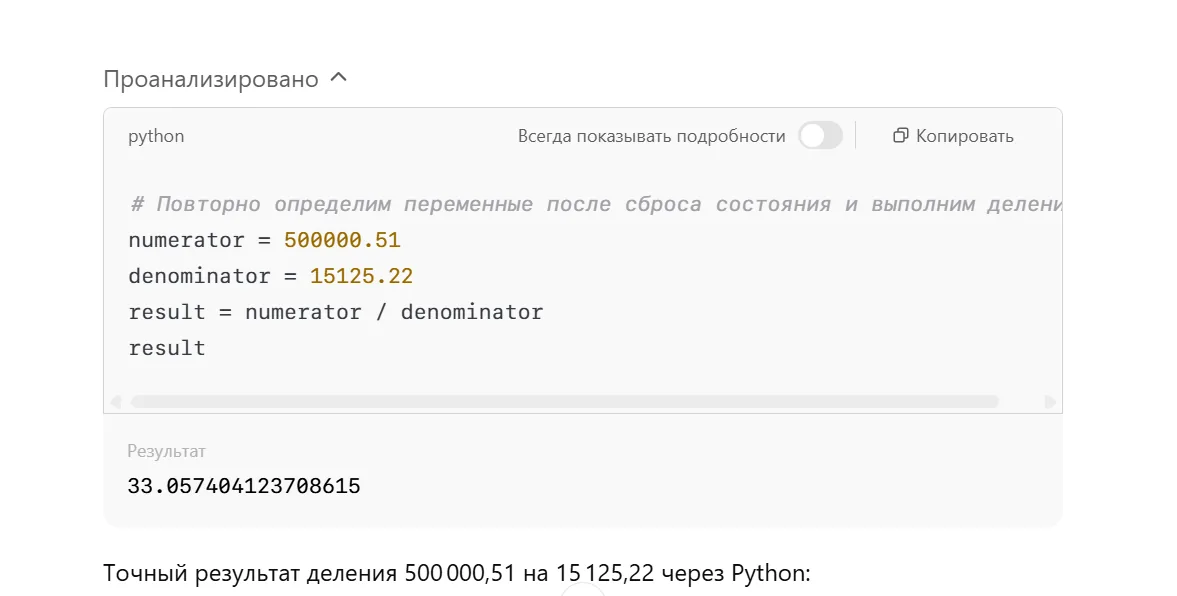
Task: Click the comment line starting with '# Повторно'
Action: pyautogui.click(x=595, y=204)
